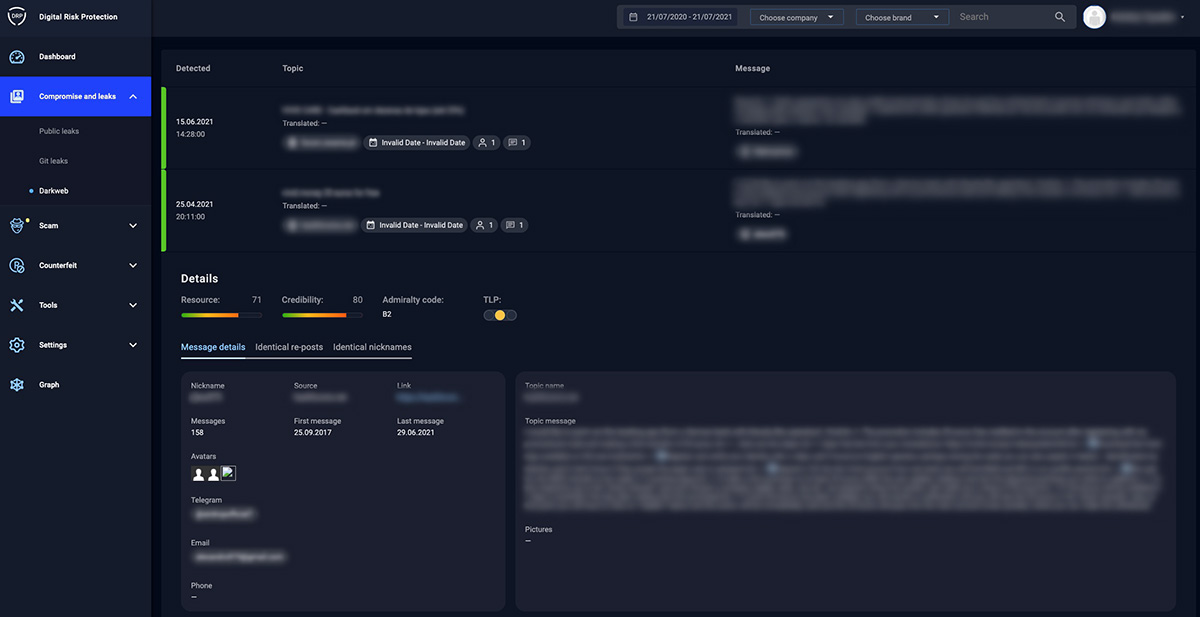Toggle the TLP switch
Image resolution: width=1200 pixels, height=617 pixels.
(500, 315)
